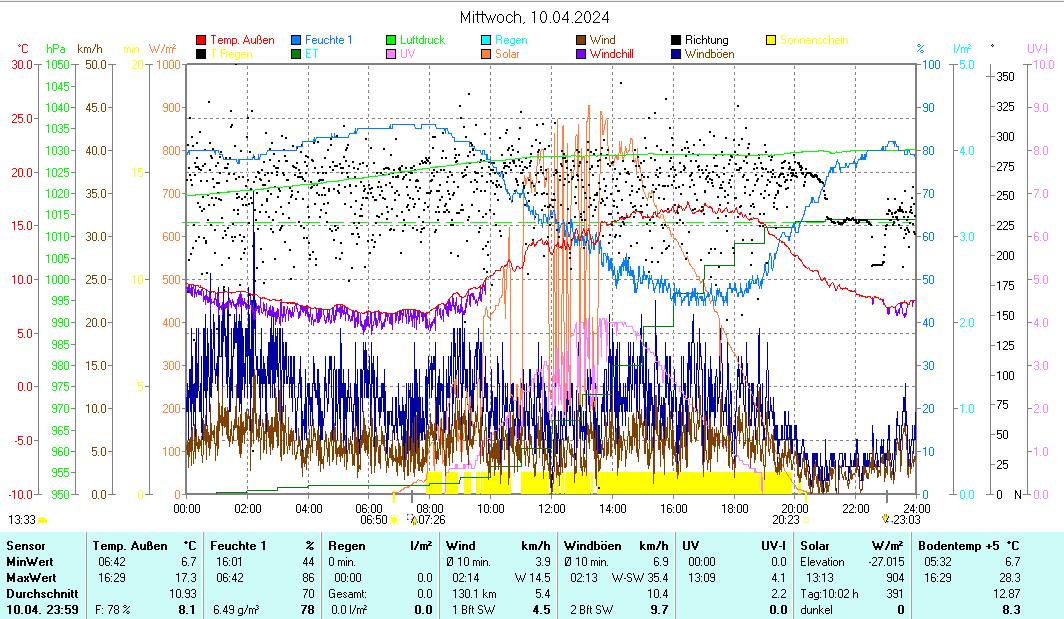Click the '2 Bft SW' gust reading
Viewport: 1064px width, 619px height.
[592, 609]
